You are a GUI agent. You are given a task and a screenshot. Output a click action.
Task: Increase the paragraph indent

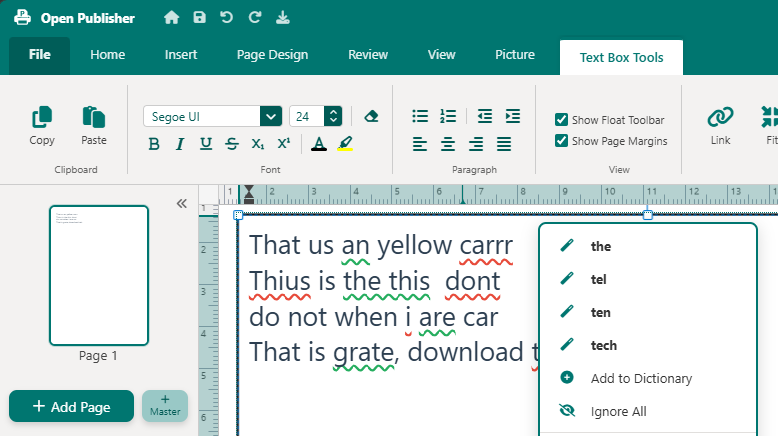click(x=513, y=116)
